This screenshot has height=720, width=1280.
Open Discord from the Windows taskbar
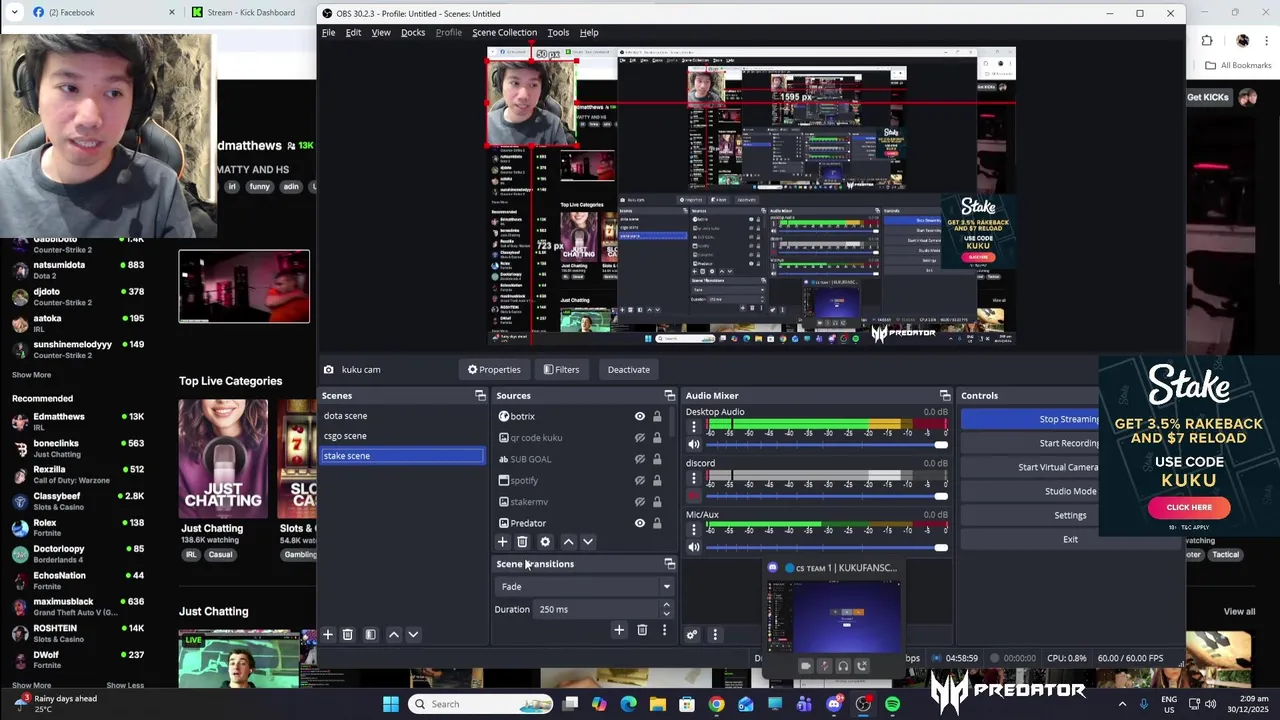(834, 704)
